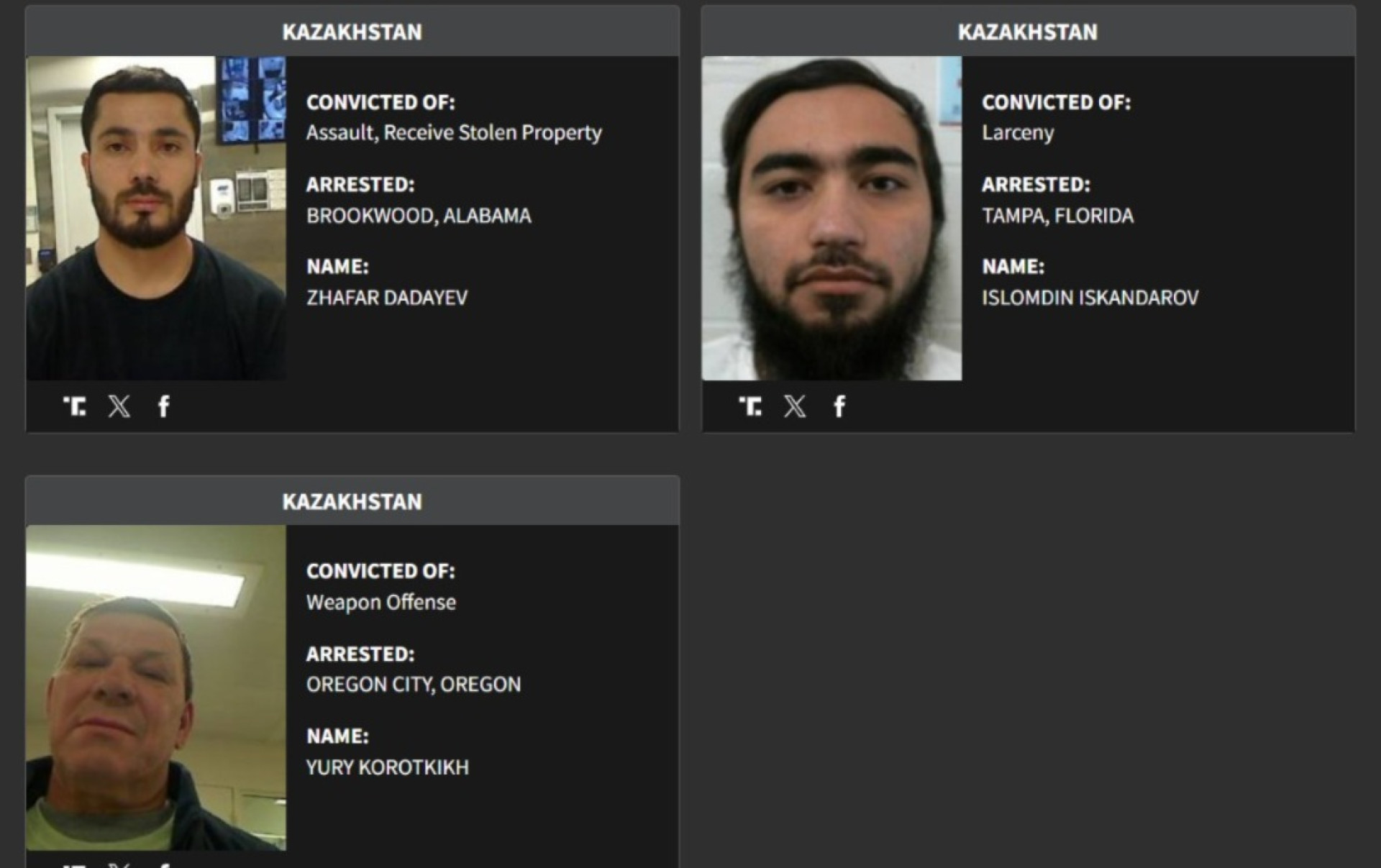Share Zhafar Dadayev card on Facebook
The height and width of the screenshot is (868, 1381).
[x=164, y=406]
